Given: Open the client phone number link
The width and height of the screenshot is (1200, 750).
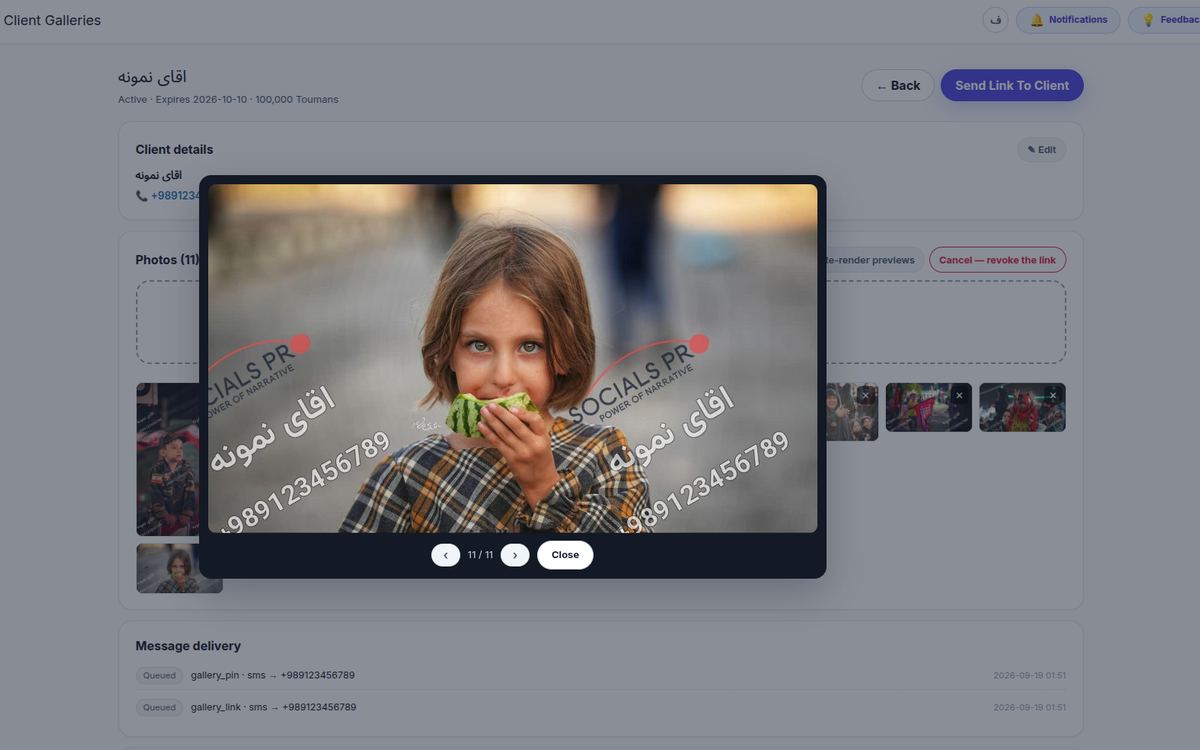Looking at the screenshot, I should [x=176, y=196].
